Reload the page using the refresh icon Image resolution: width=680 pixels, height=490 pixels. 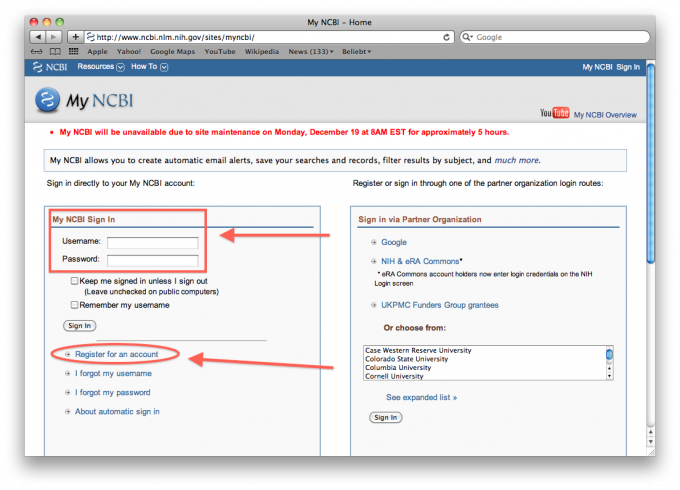click(x=446, y=37)
